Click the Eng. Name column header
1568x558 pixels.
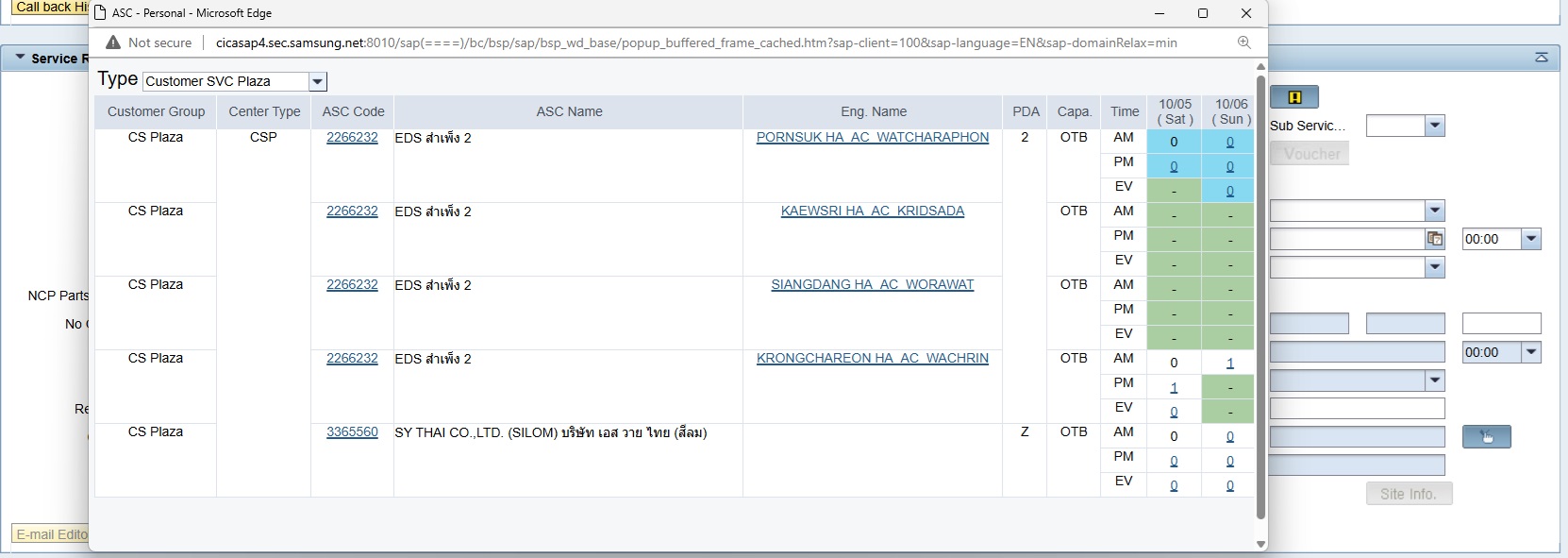873,111
